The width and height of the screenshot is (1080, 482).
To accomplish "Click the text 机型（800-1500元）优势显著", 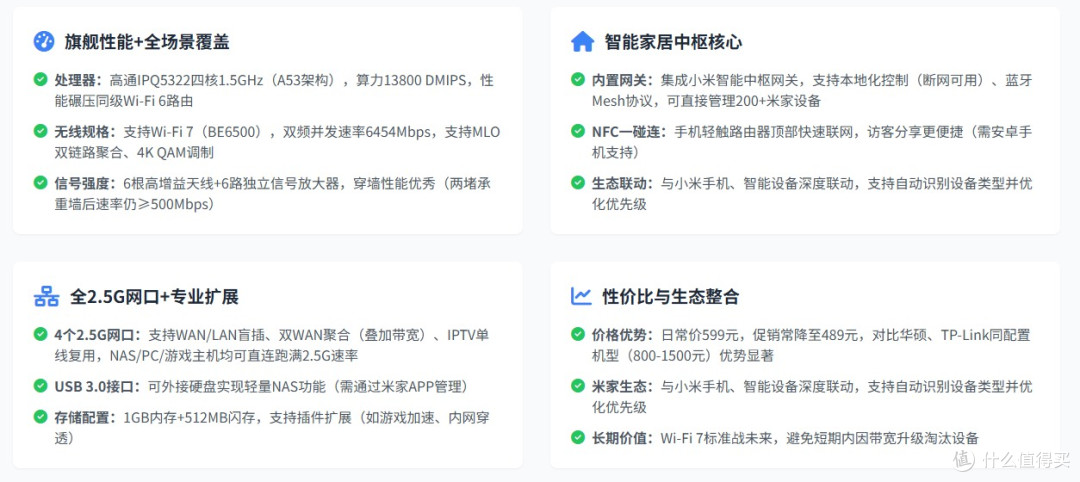I will tap(682, 356).
